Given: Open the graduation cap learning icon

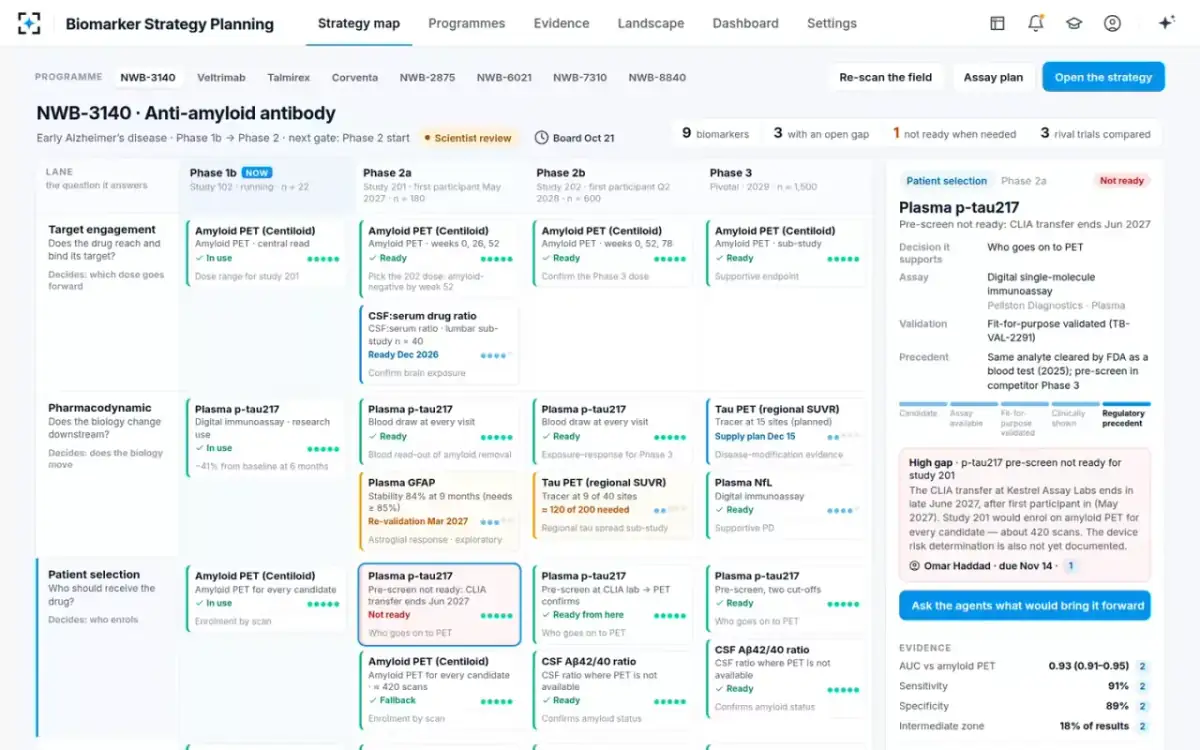Looking at the screenshot, I should [1074, 23].
